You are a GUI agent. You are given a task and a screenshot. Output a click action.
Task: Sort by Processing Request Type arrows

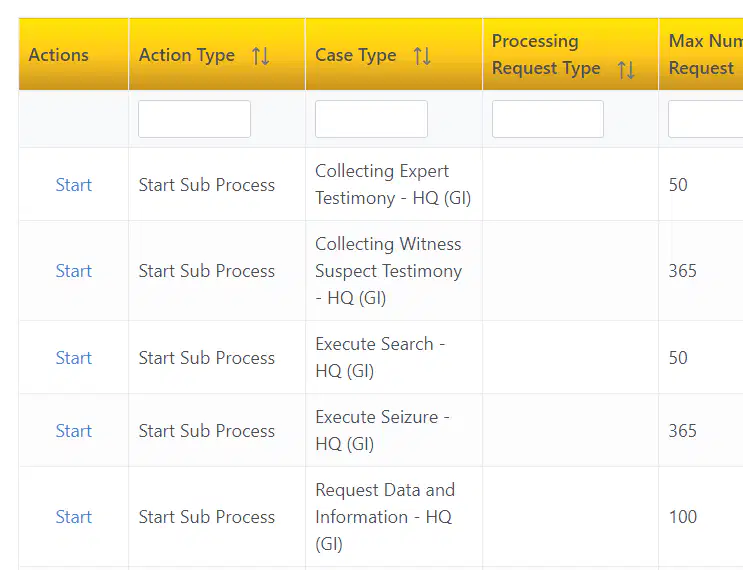[626, 70]
